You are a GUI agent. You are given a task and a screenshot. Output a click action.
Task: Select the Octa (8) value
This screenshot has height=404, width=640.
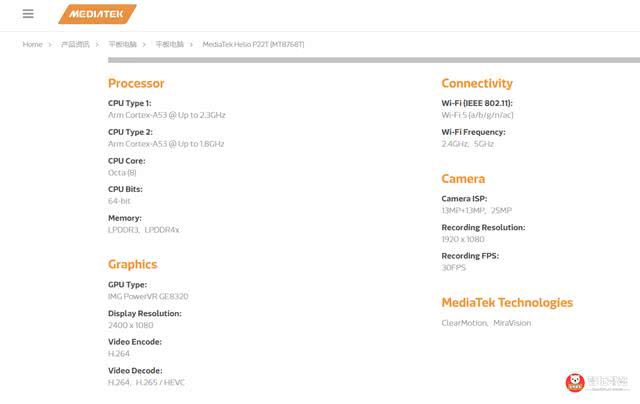click(122, 173)
